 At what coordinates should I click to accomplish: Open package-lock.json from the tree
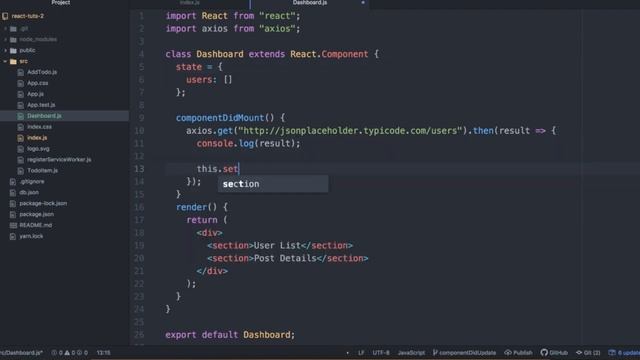point(43,204)
